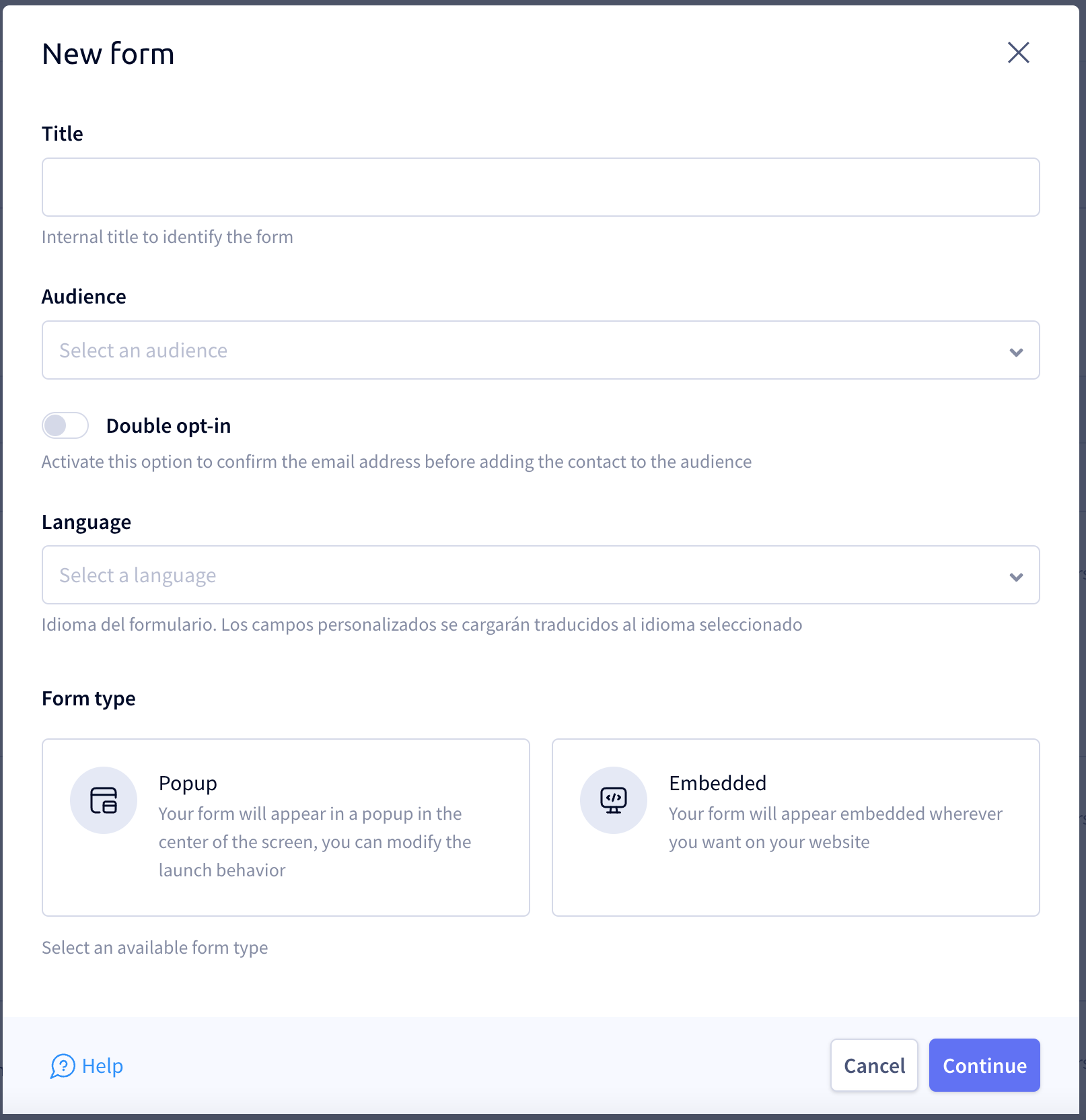Expand the language dropdown chevron arrow
Viewport: 1086px width, 1120px height.
click(1016, 577)
